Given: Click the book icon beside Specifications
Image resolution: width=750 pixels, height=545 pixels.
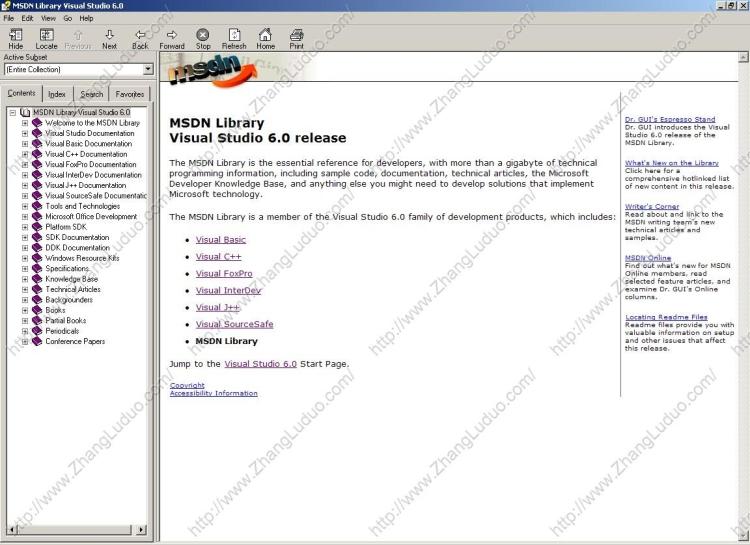Looking at the screenshot, I should (x=37, y=268).
